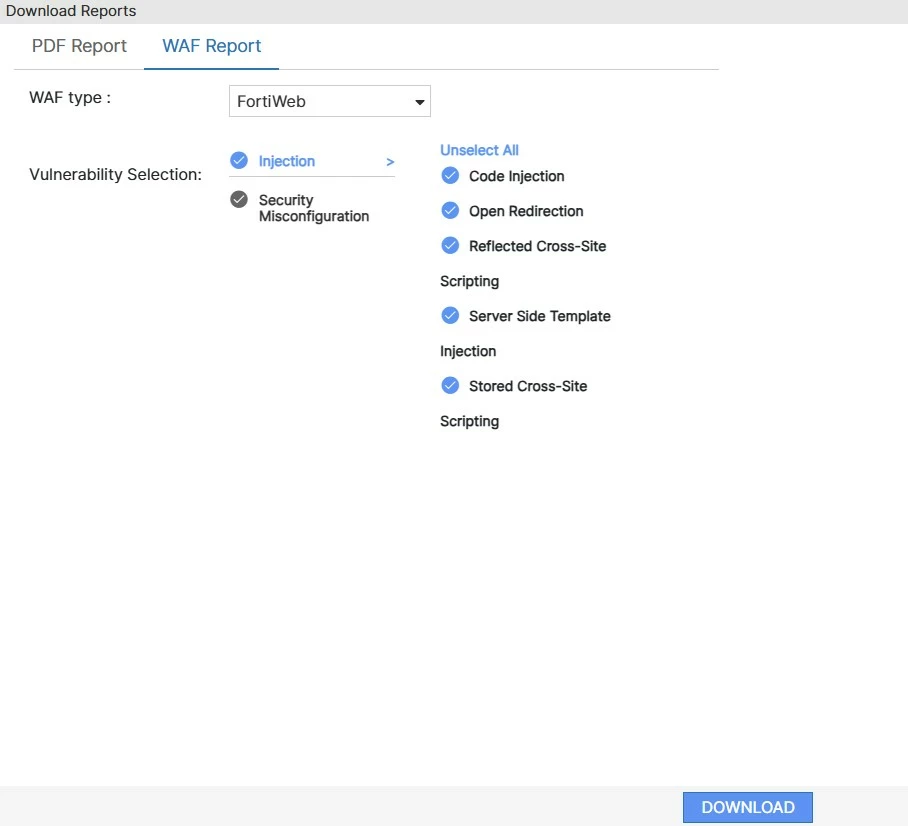Uncheck the Open Redirection option

450,210
